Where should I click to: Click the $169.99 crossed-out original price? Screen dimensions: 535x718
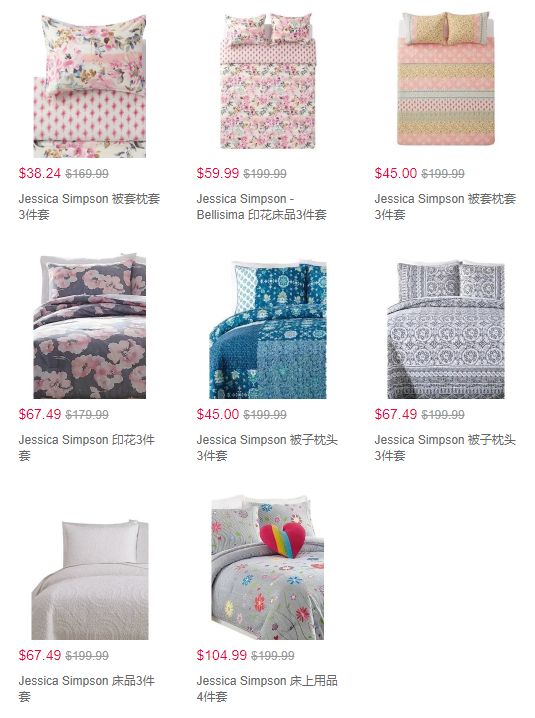87,174
